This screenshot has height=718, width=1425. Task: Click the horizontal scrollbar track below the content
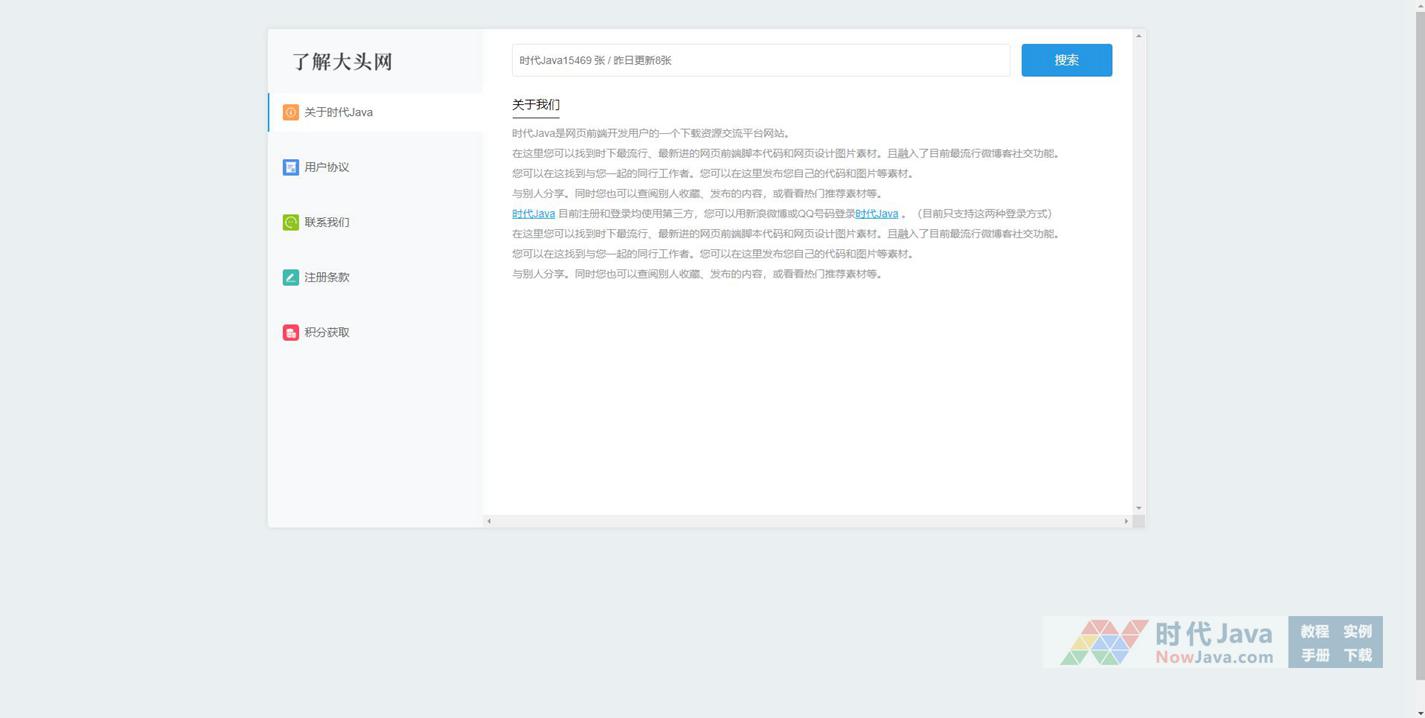click(x=806, y=521)
